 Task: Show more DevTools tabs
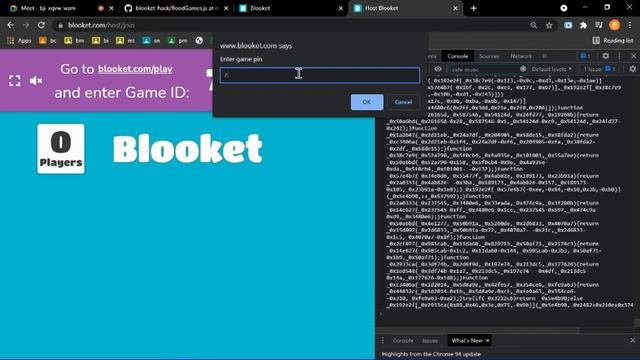pos(544,56)
